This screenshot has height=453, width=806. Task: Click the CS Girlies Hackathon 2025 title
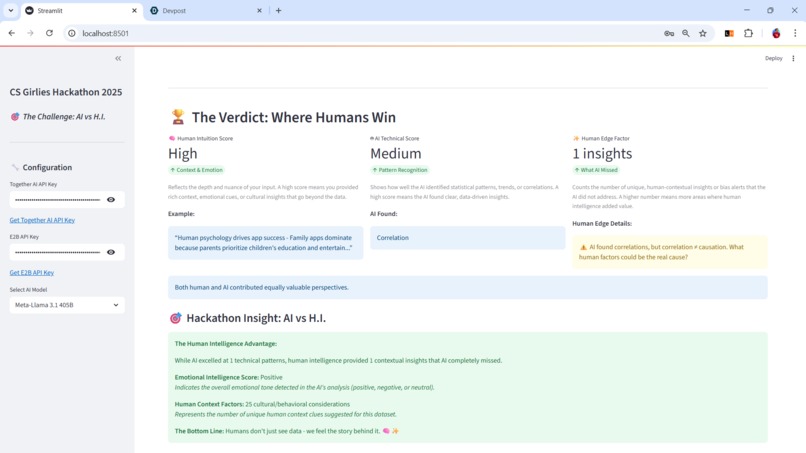click(66, 92)
